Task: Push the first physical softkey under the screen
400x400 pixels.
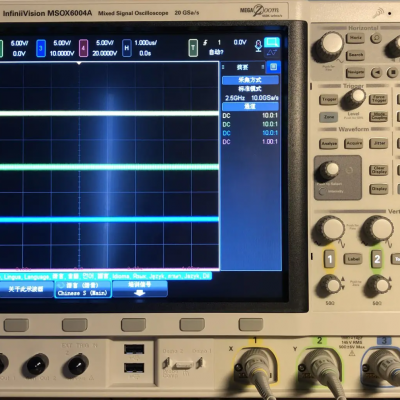Action: tap(16, 325)
